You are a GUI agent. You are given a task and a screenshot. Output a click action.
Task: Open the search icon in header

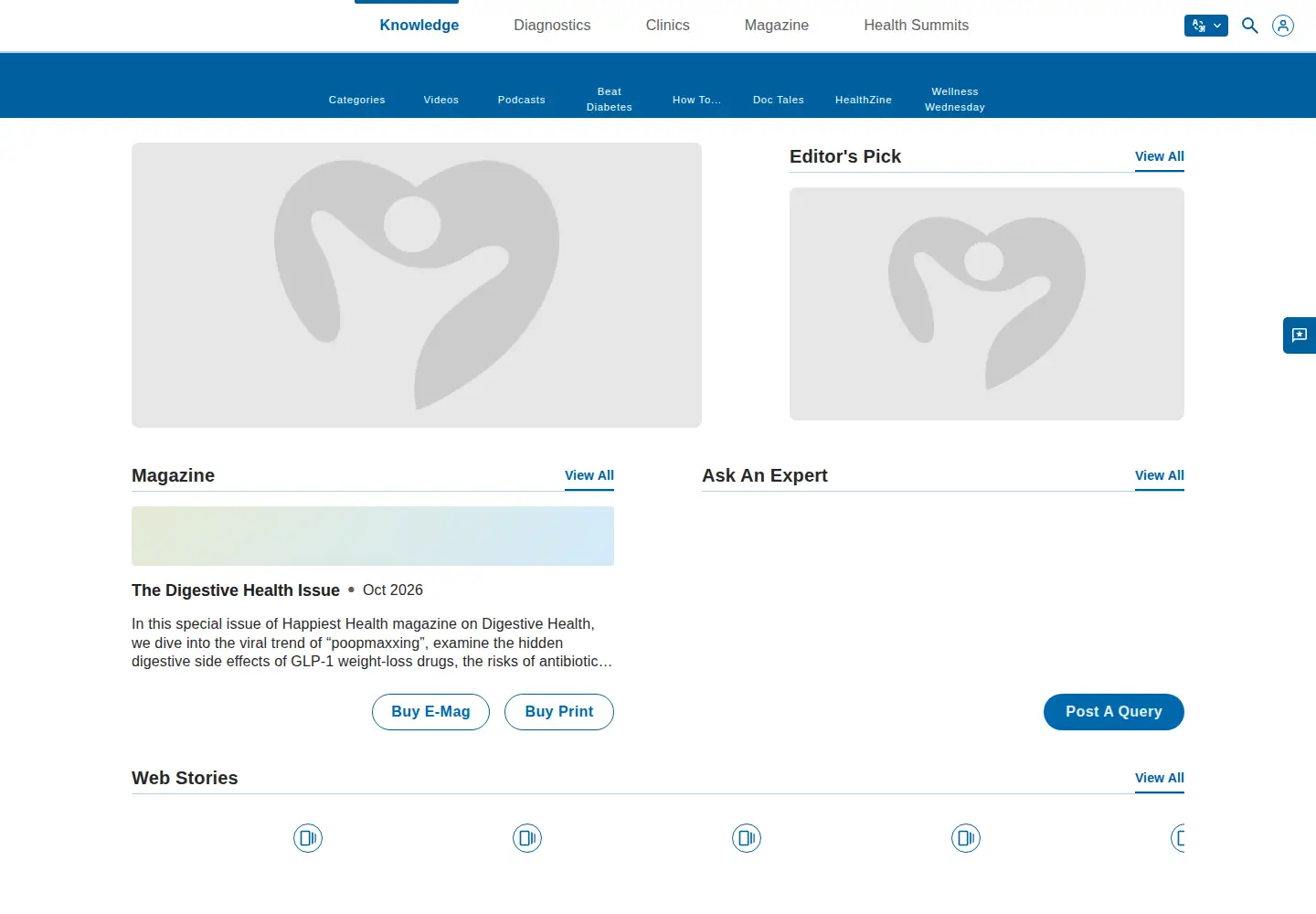(x=1249, y=26)
